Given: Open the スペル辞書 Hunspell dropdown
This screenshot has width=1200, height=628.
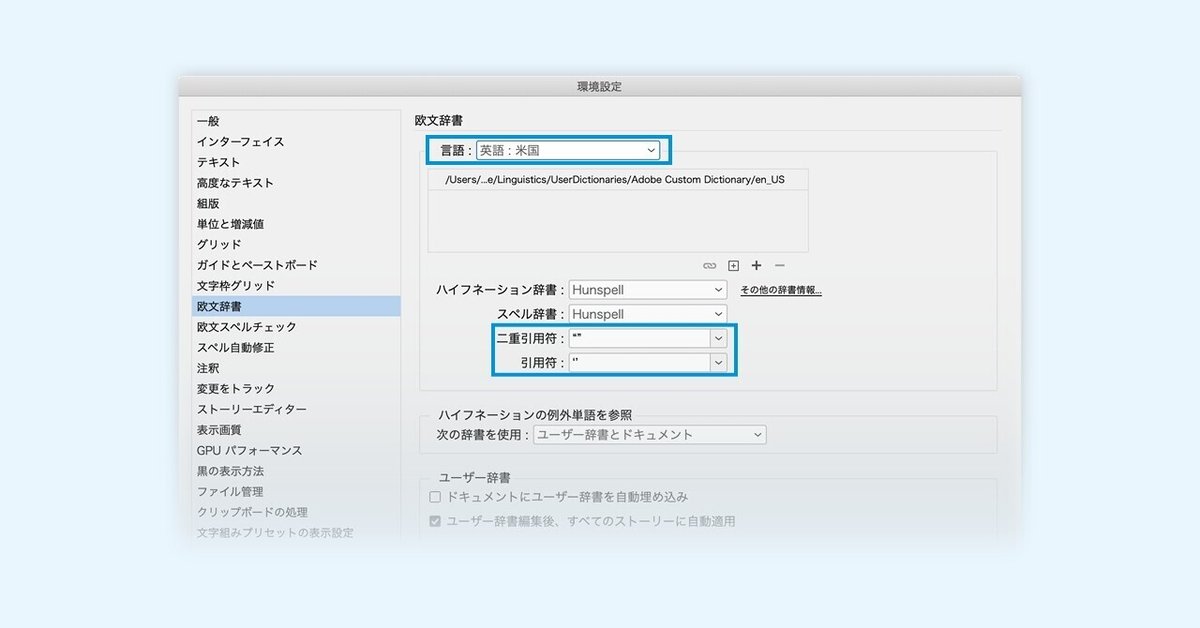Looking at the screenshot, I should (x=647, y=313).
